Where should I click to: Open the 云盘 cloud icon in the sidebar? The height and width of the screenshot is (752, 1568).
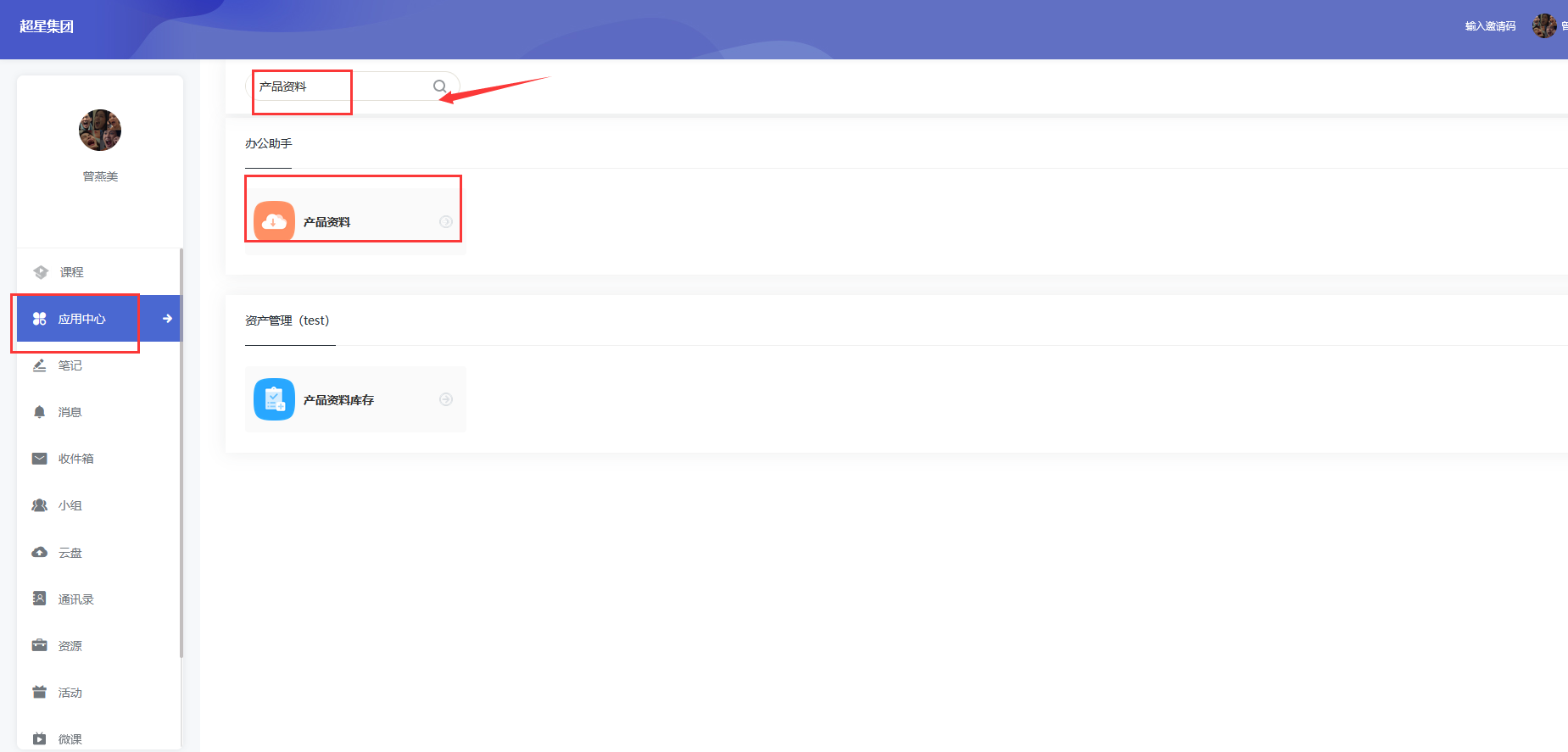click(x=39, y=553)
